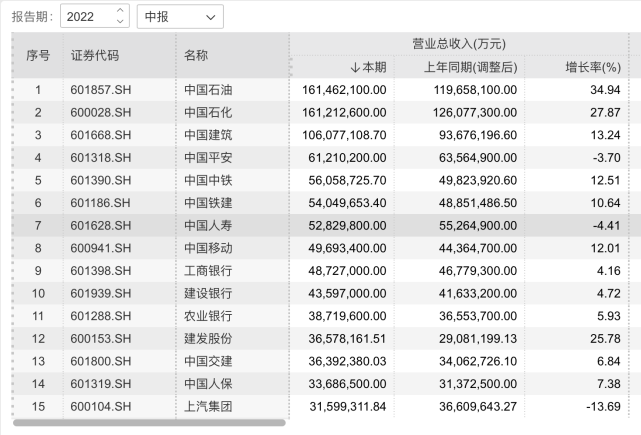The image size is (641, 435).
Task: Select the 中国石化 row name
Action: click(x=208, y=112)
